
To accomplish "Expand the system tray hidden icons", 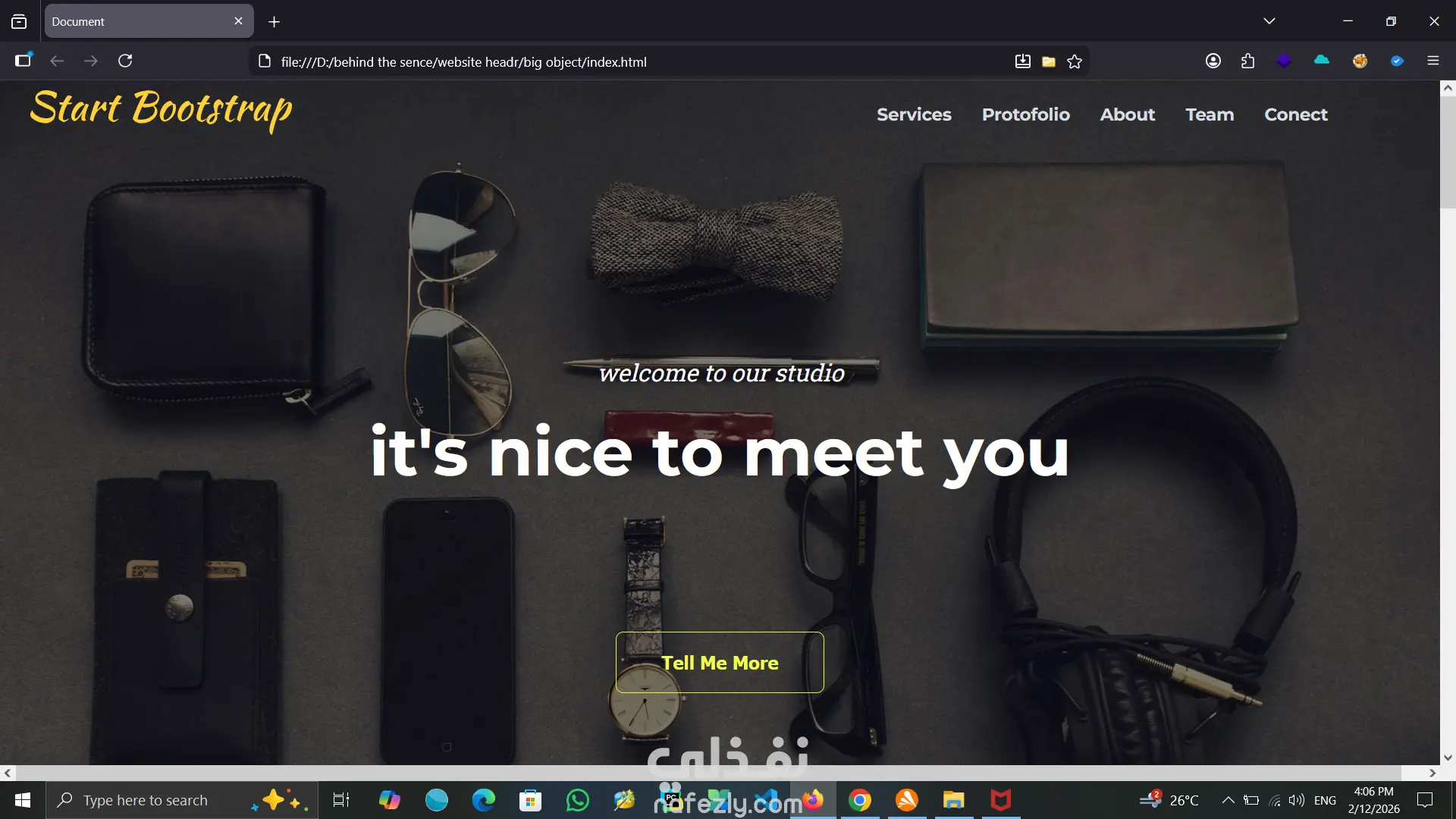I will pos(1228,800).
